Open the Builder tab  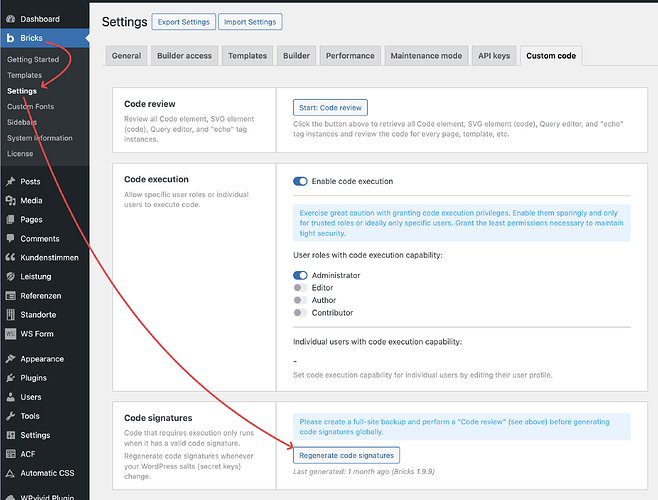coord(296,56)
